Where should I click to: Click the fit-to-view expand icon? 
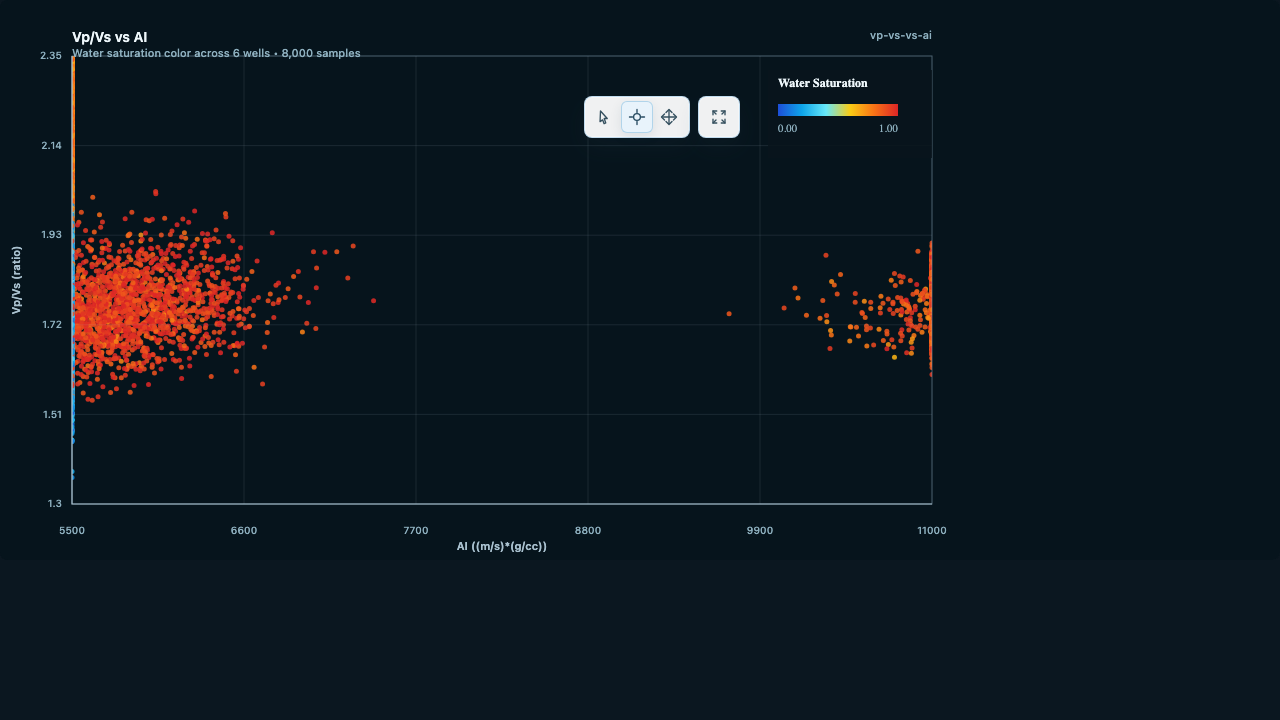719,117
